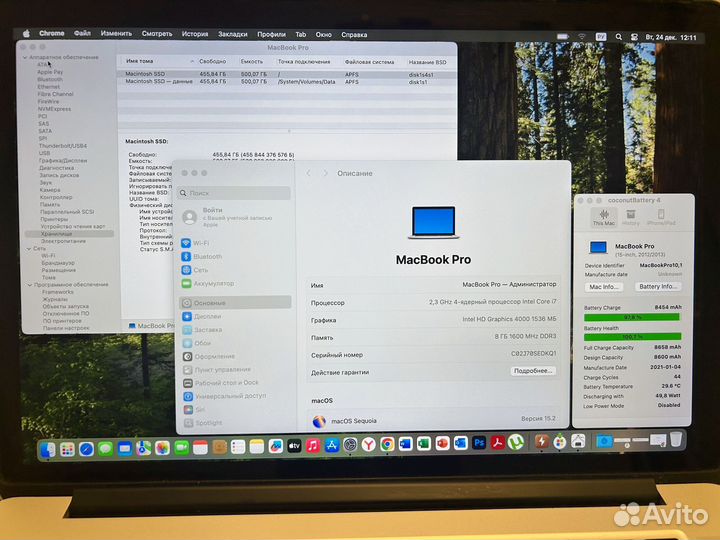Select the Macintosh SSD volume row
The width and height of the screenshot is (720, 540).
(287, 74)
